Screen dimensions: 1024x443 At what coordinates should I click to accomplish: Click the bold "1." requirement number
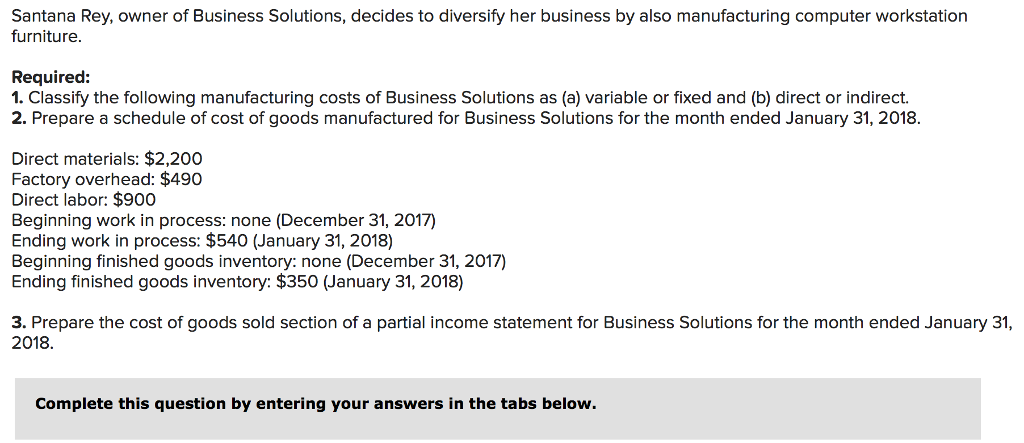pos(18,99)
